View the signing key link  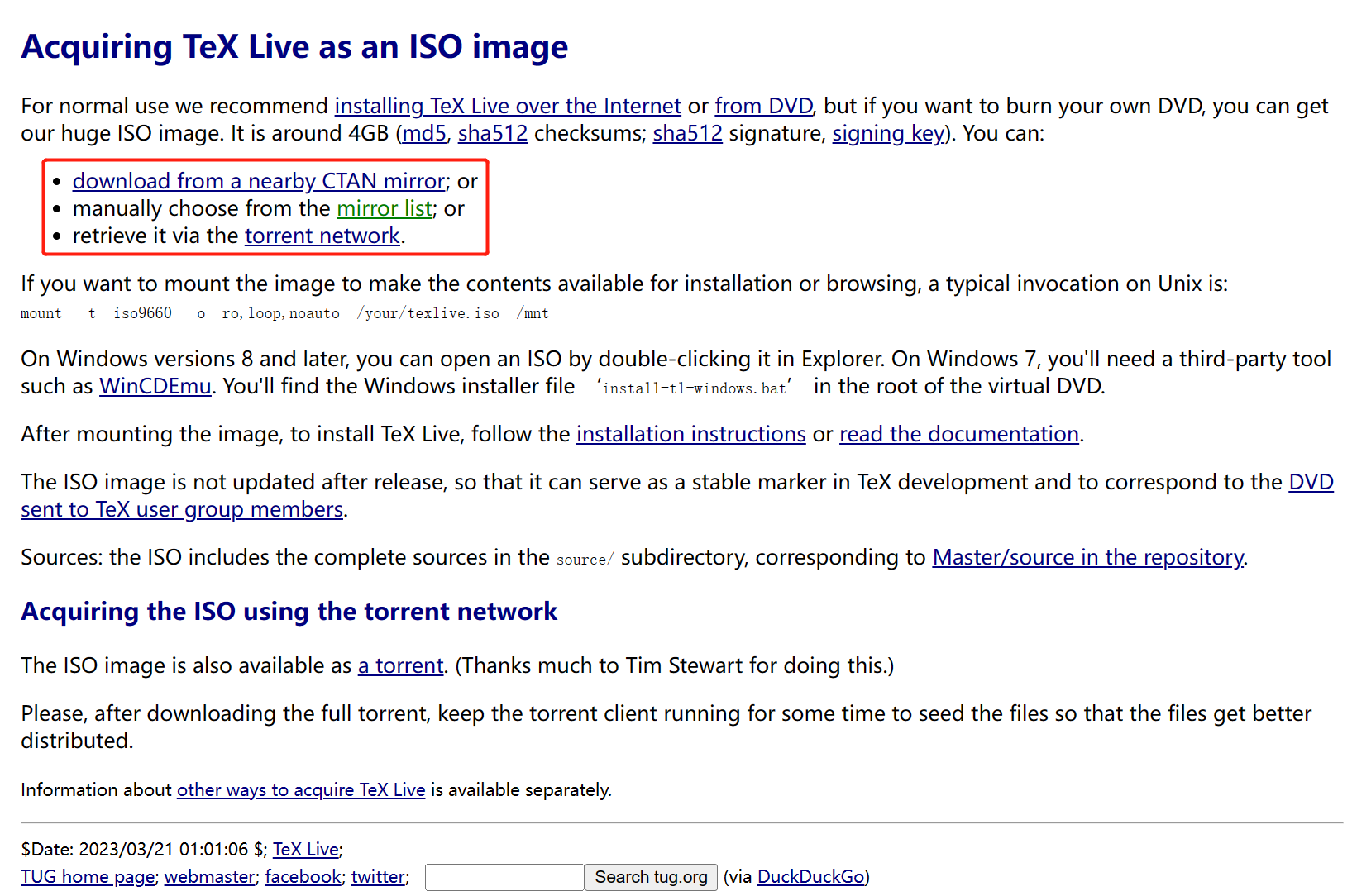pyautogui.click(x=888, y=133)
